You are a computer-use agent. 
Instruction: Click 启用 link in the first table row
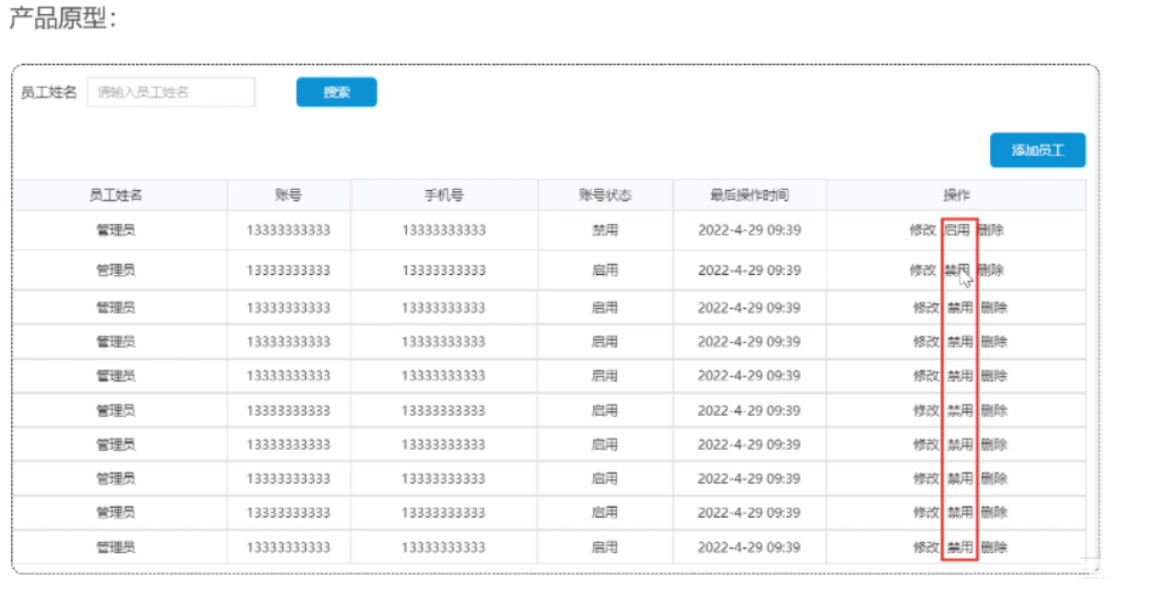click(959, 227)
